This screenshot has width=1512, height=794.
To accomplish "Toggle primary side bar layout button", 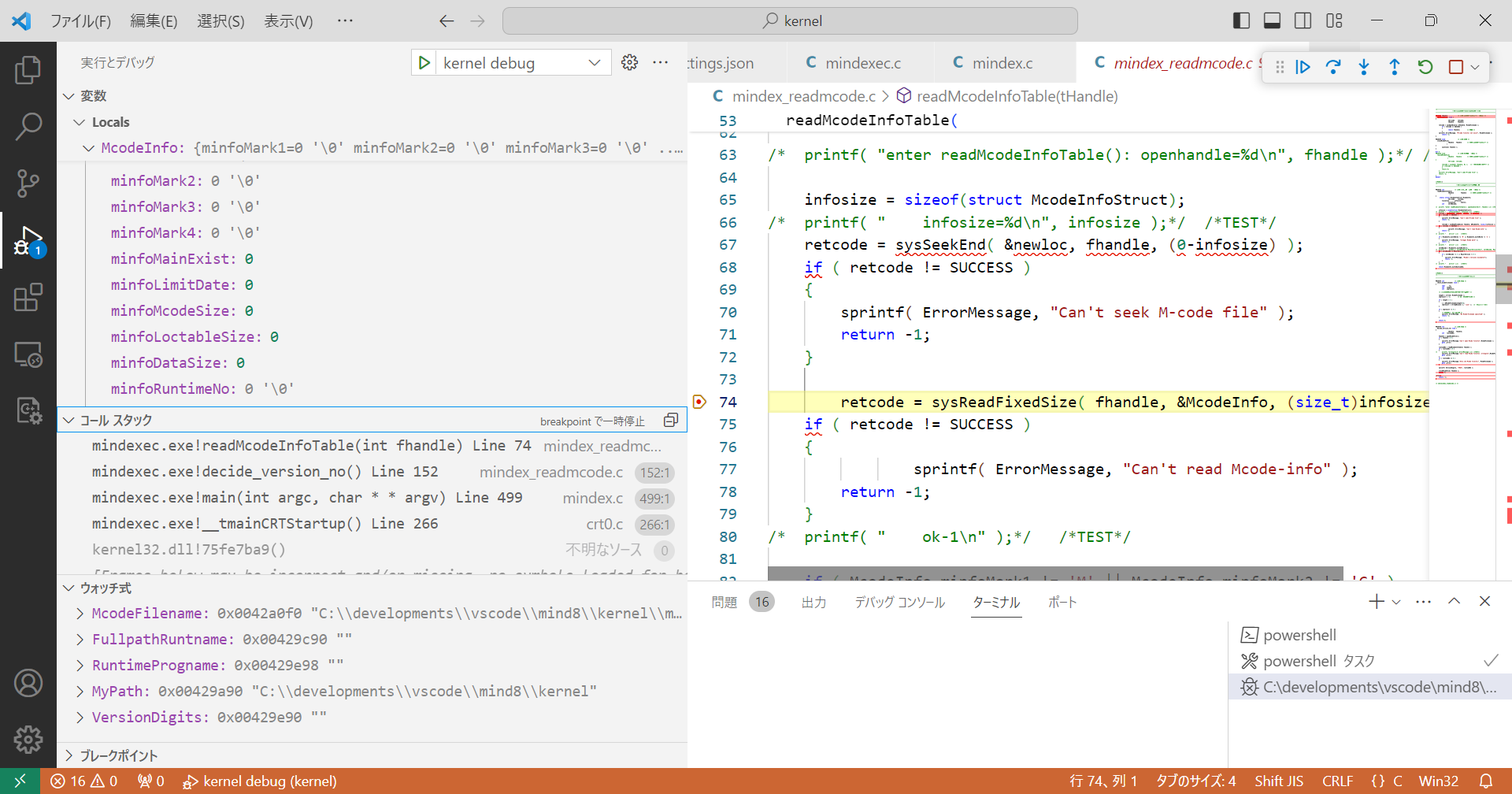I will (x=1241, y=20).
